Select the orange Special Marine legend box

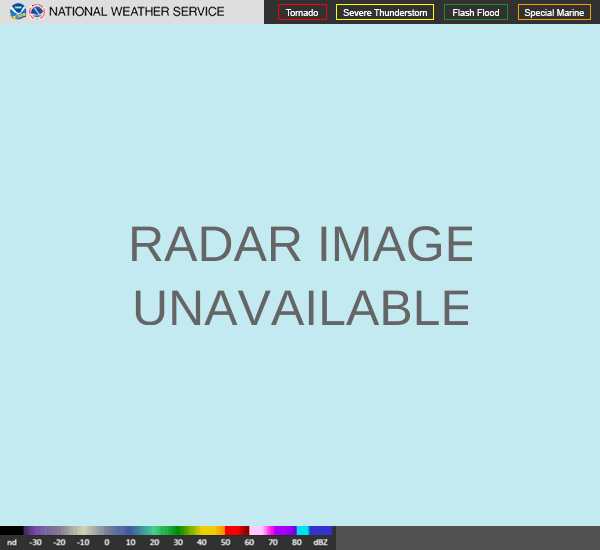click(554, 12)
